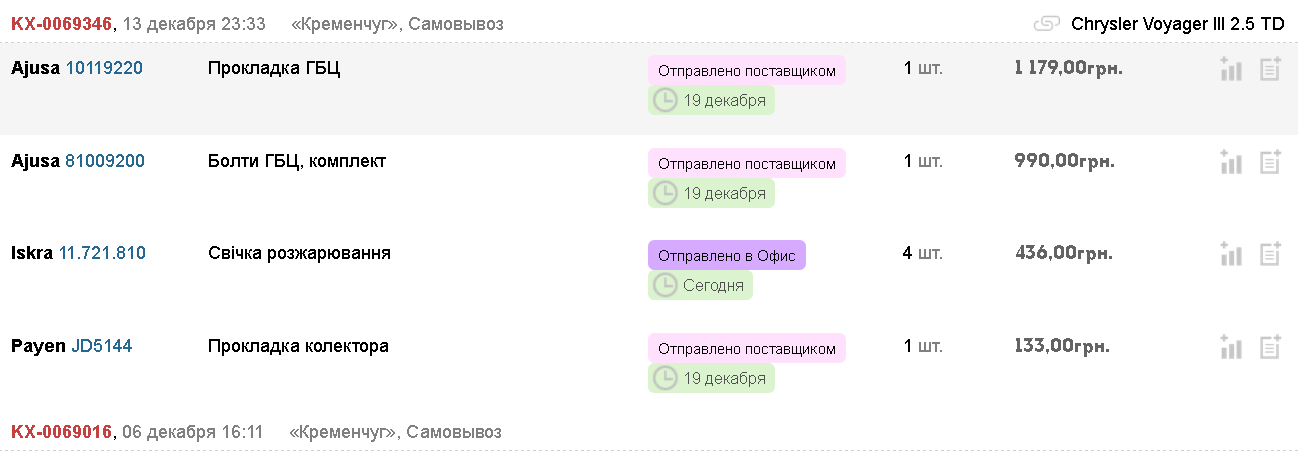The width and height of the screenshot is (1313, 453).
Task: Open statistics chart icon for Iskra row
Action: click(x=1231, y=254)
